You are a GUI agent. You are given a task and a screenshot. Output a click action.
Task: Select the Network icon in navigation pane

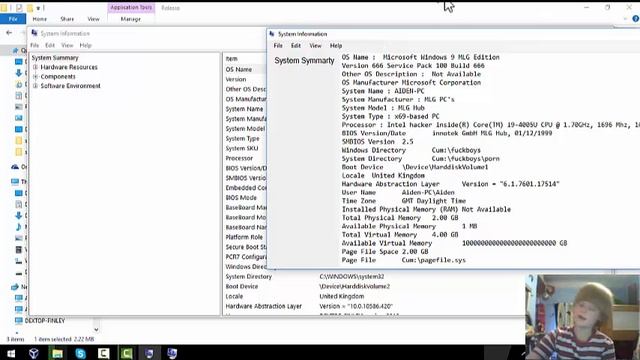[15, 287]
